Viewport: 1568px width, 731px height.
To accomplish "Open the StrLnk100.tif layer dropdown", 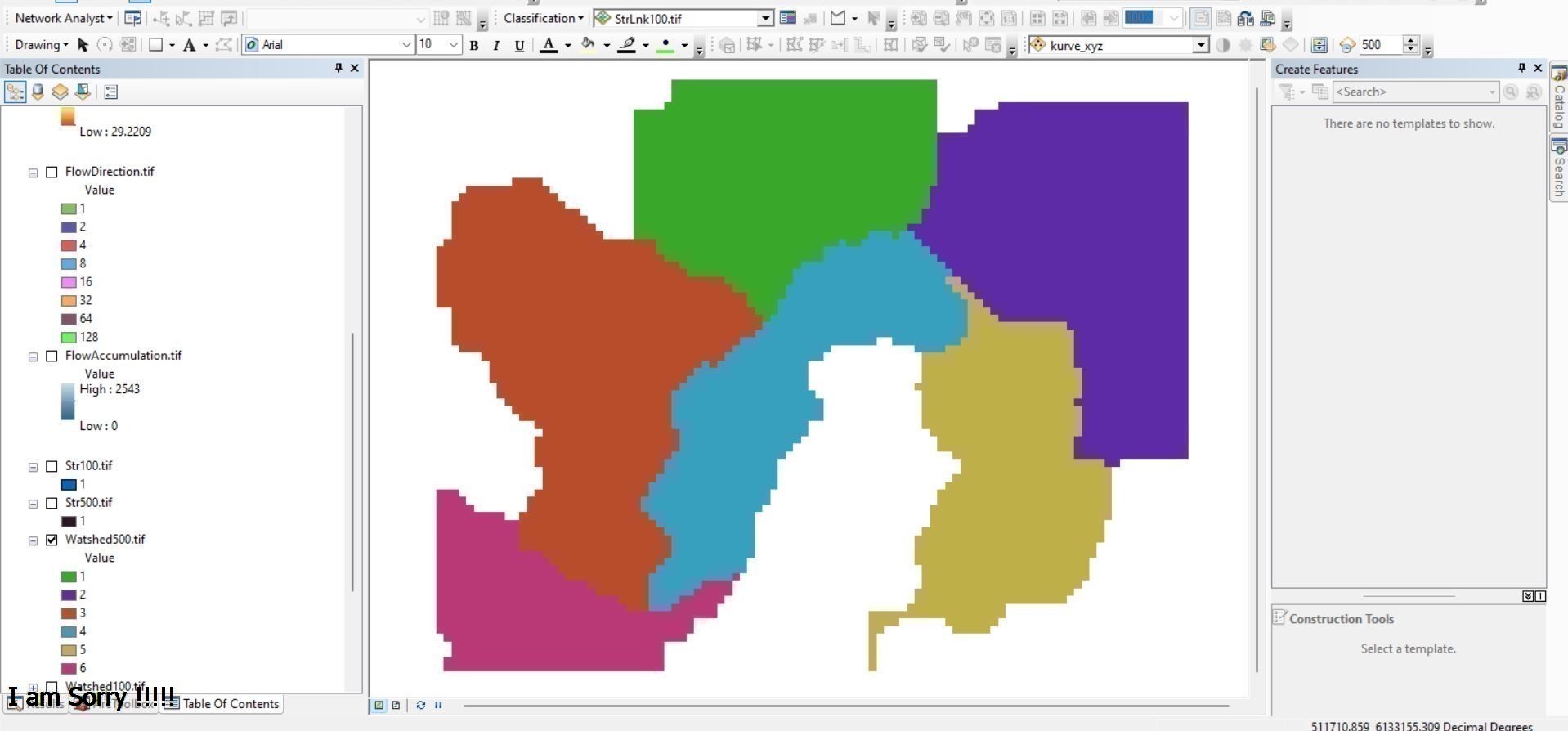I will [x=765, y=18].
